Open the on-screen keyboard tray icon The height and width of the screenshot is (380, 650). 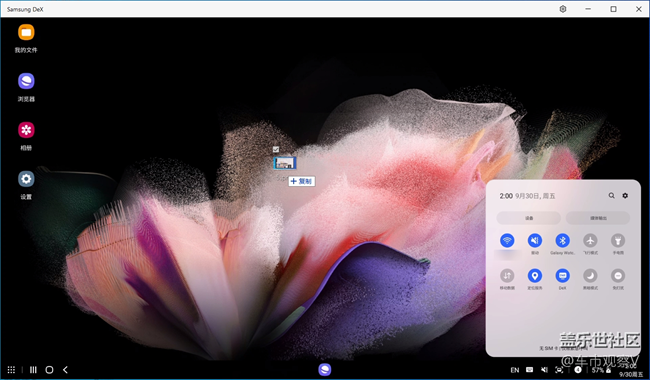pos(529,370)
